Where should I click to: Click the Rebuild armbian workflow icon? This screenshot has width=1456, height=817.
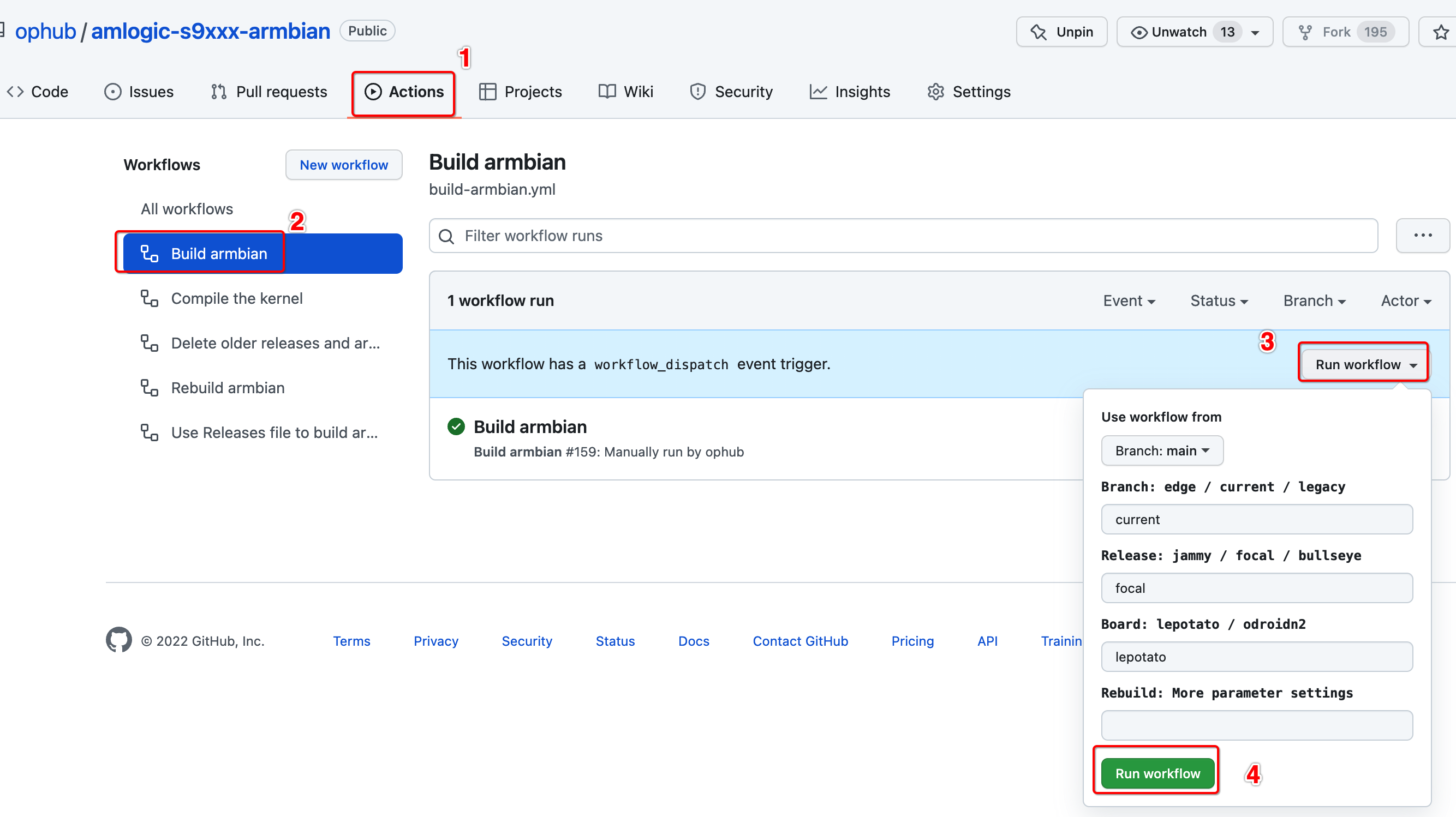click(148, 387)
